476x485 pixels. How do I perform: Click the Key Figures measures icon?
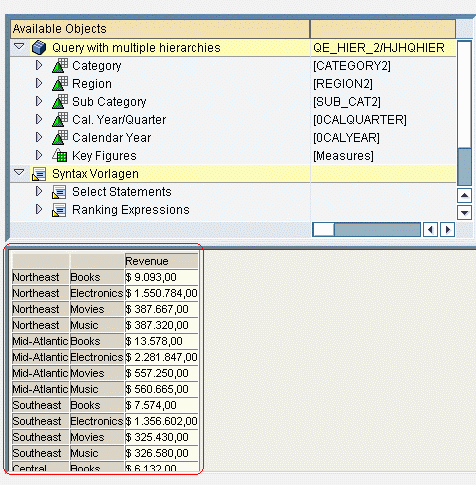pos(60,156)
